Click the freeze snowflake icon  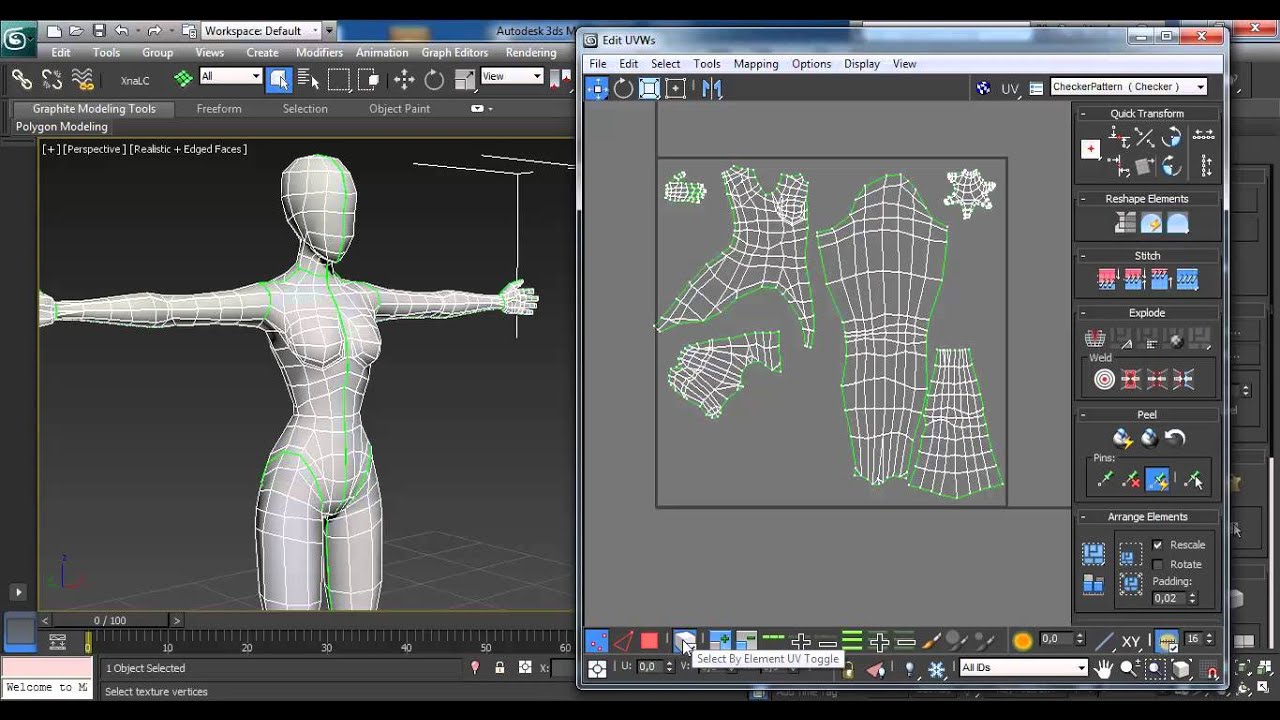(936, 668)
